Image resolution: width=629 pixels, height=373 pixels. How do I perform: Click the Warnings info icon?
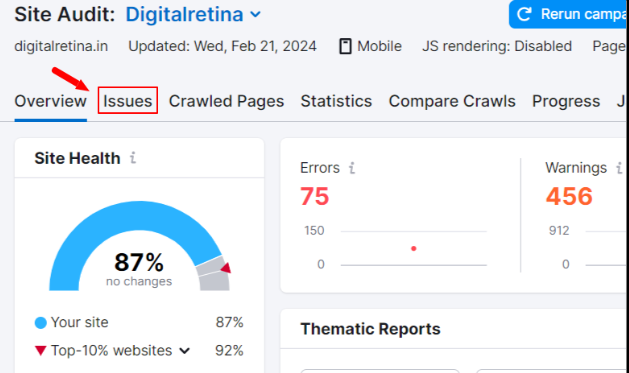click(619, 168)
